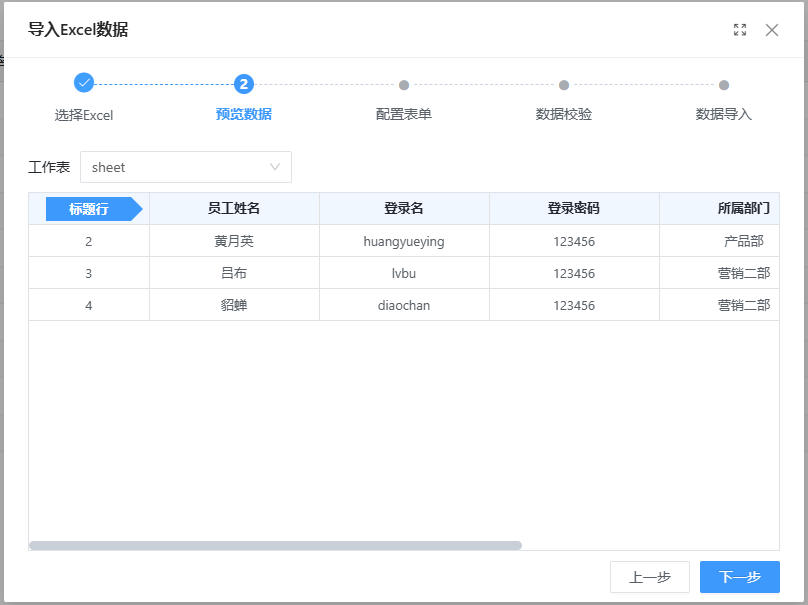Click the 配置表单 step dot
Screen dimensions: 808x605
[404, 85]
